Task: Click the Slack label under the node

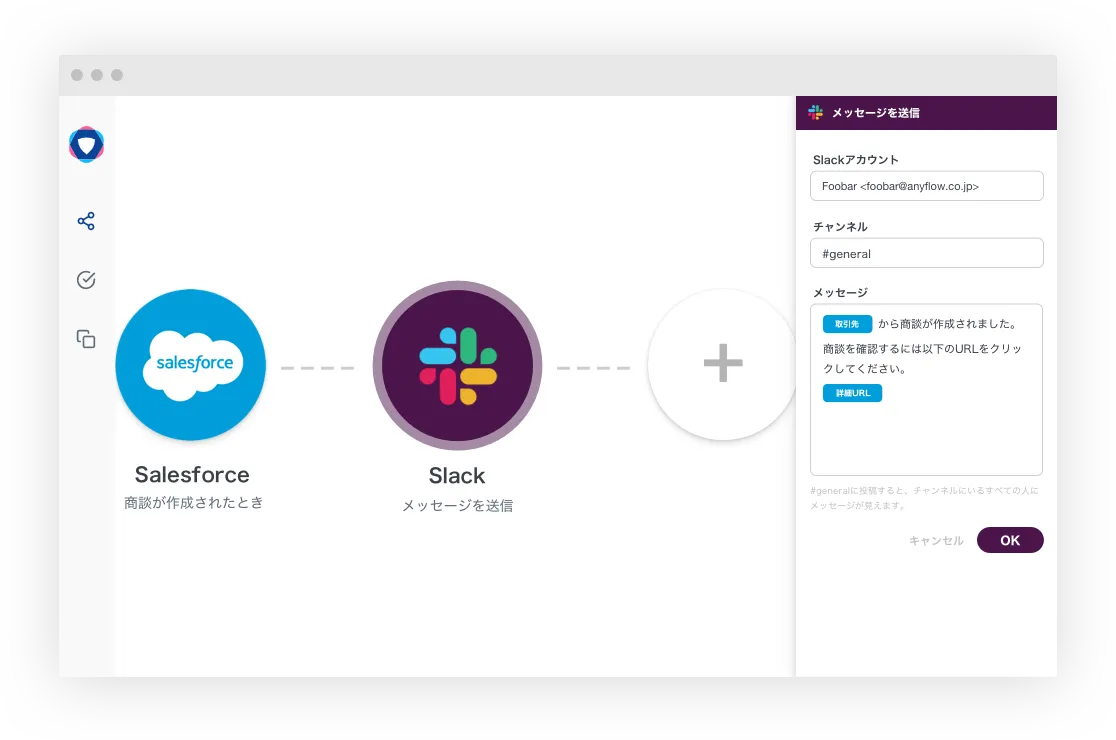Action: [x=457, y=476]
